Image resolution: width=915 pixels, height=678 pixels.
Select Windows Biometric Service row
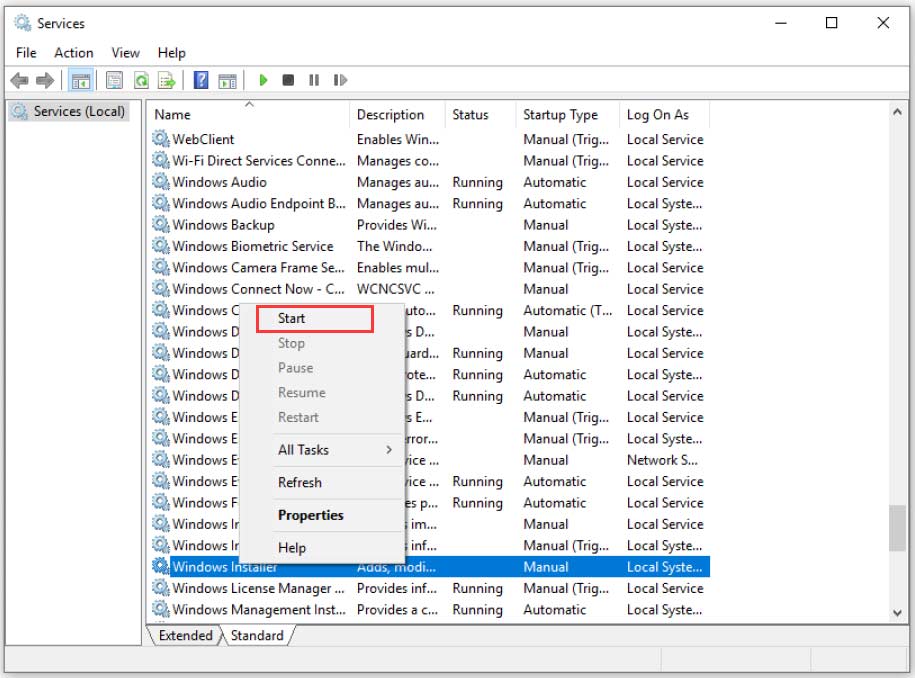pos(430,246)
